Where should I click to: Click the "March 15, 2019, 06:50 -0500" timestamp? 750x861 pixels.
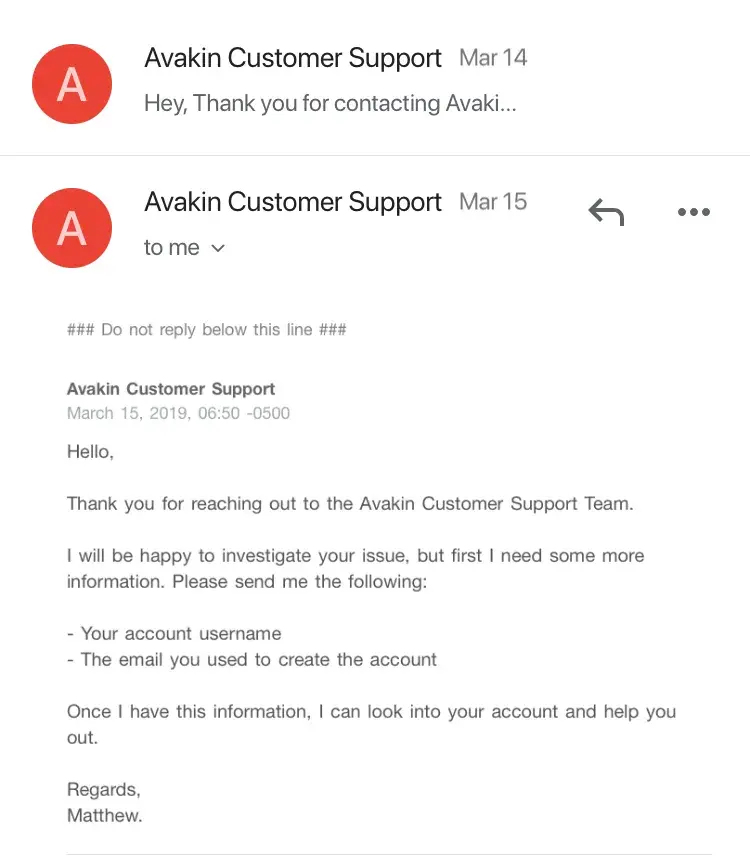(178, 413)
